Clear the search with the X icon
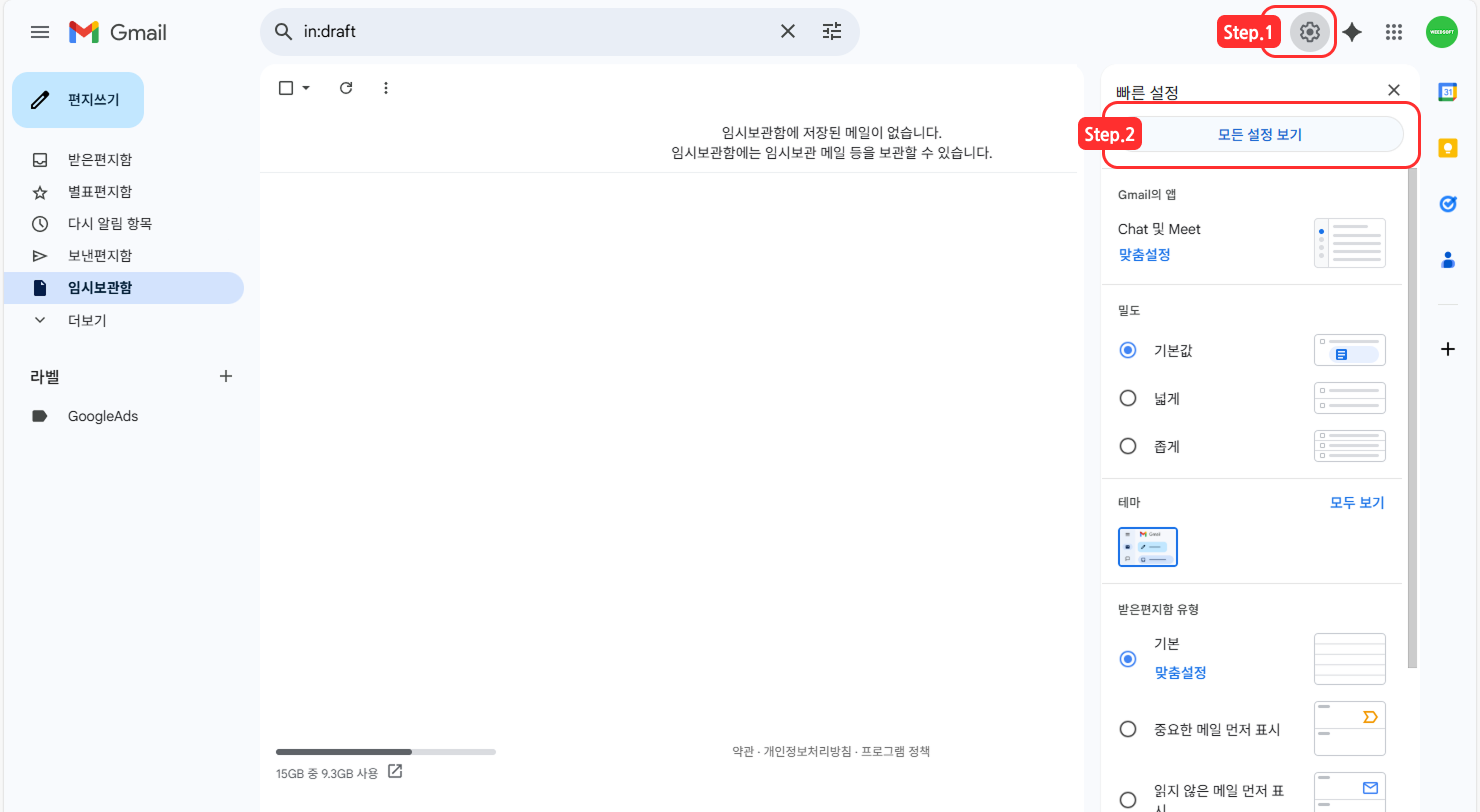The height and width of the screenshot is (812, 1480). click(788, 31)
